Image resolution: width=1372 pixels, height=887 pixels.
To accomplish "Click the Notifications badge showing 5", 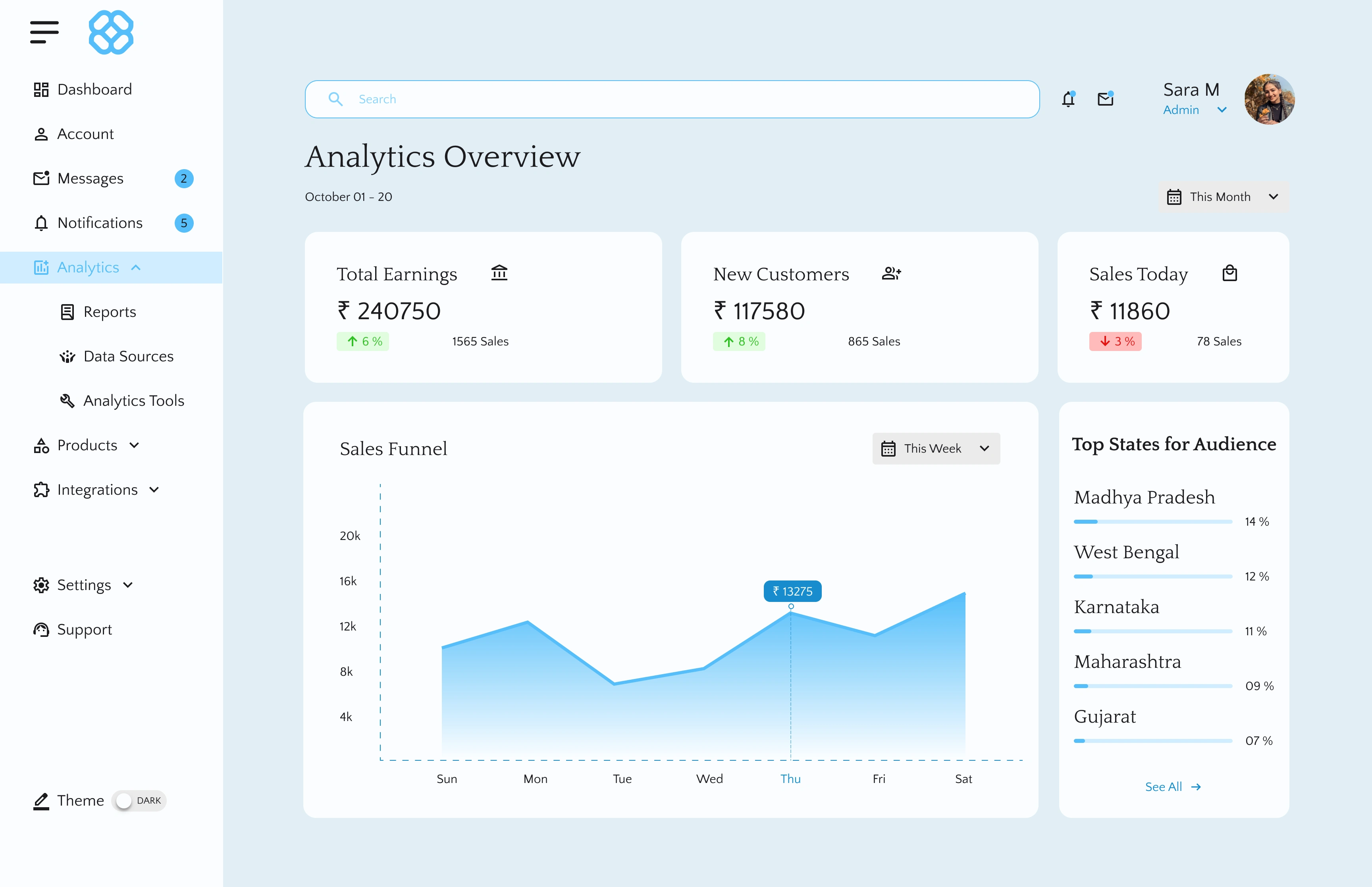I will (x=184, y=223).
